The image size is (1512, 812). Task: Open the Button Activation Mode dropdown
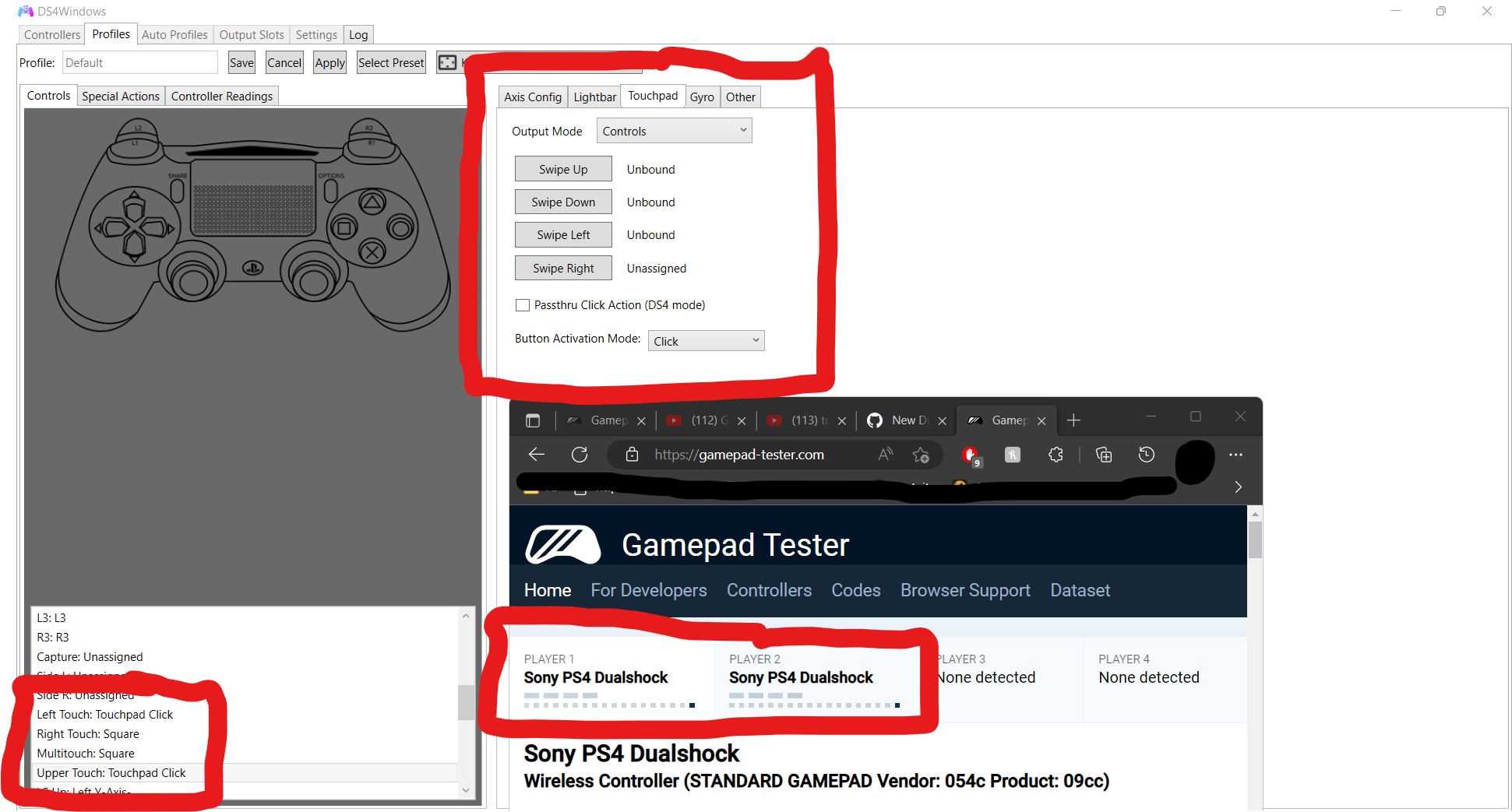pos(706,341)
